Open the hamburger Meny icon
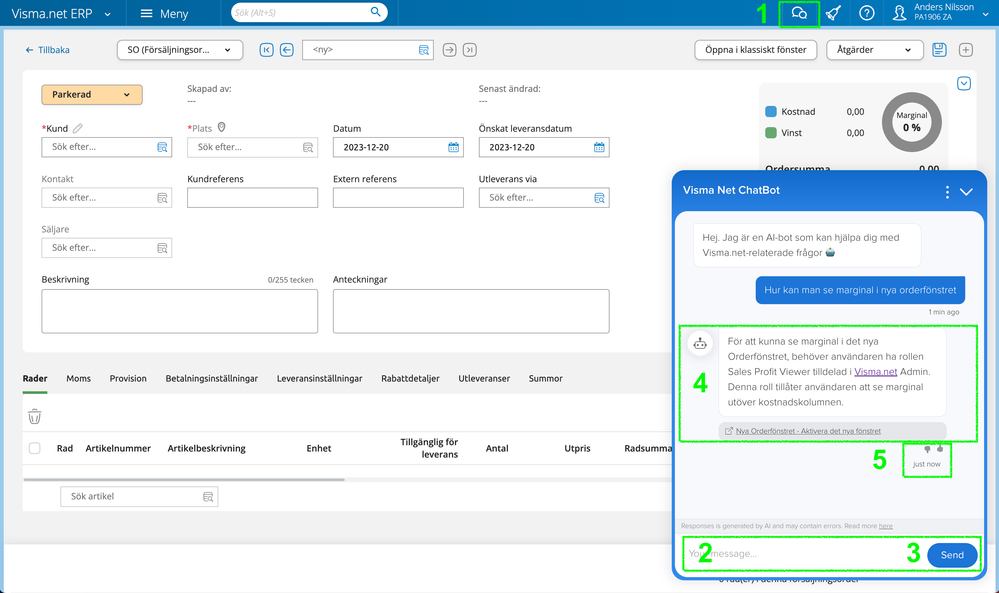 pos(147,13)
